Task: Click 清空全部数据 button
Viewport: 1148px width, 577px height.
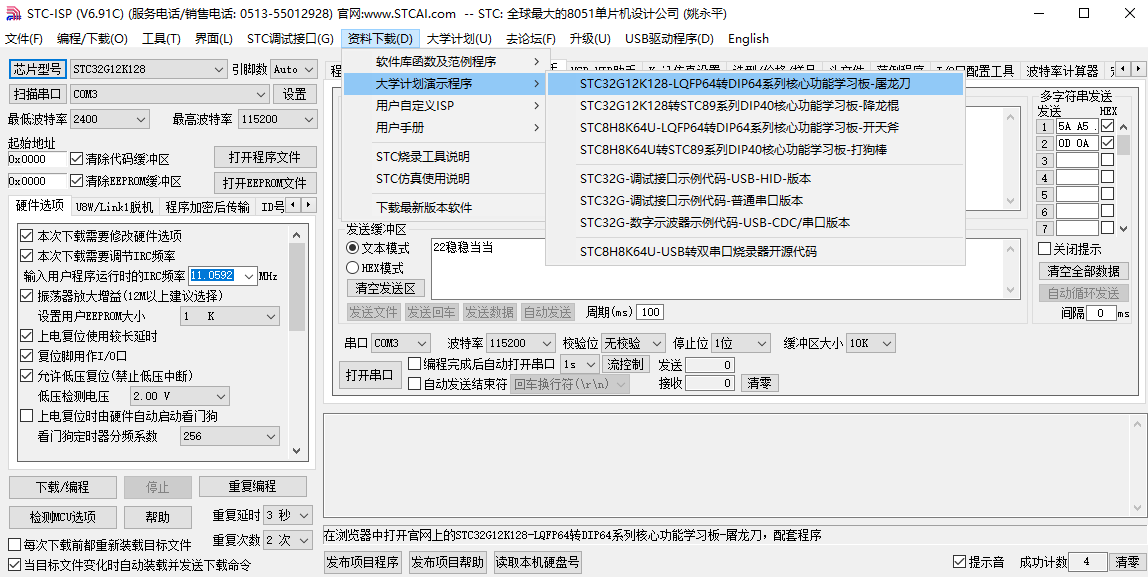Action: (x=1083, y=271)
